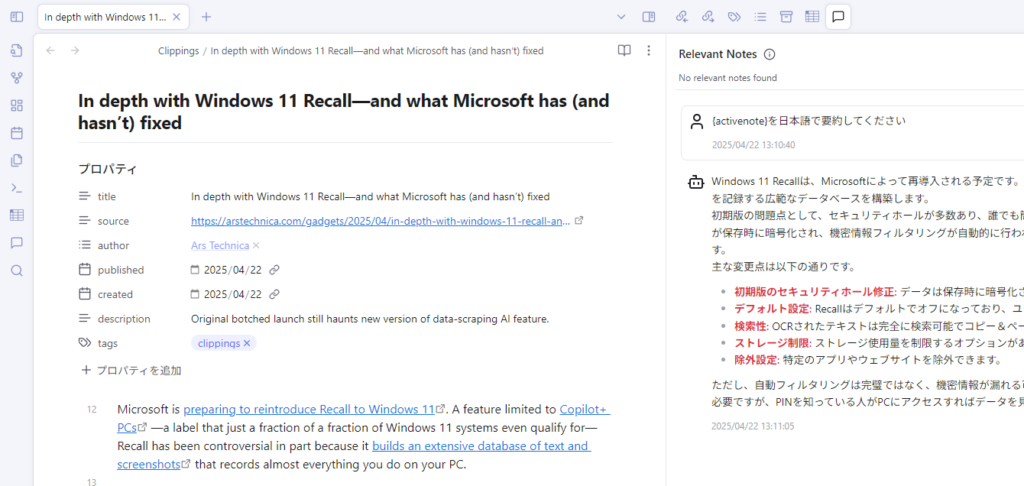Click the info icon beside Relevant Notes
1024x486 pixels.
click(x=769, y=54)
